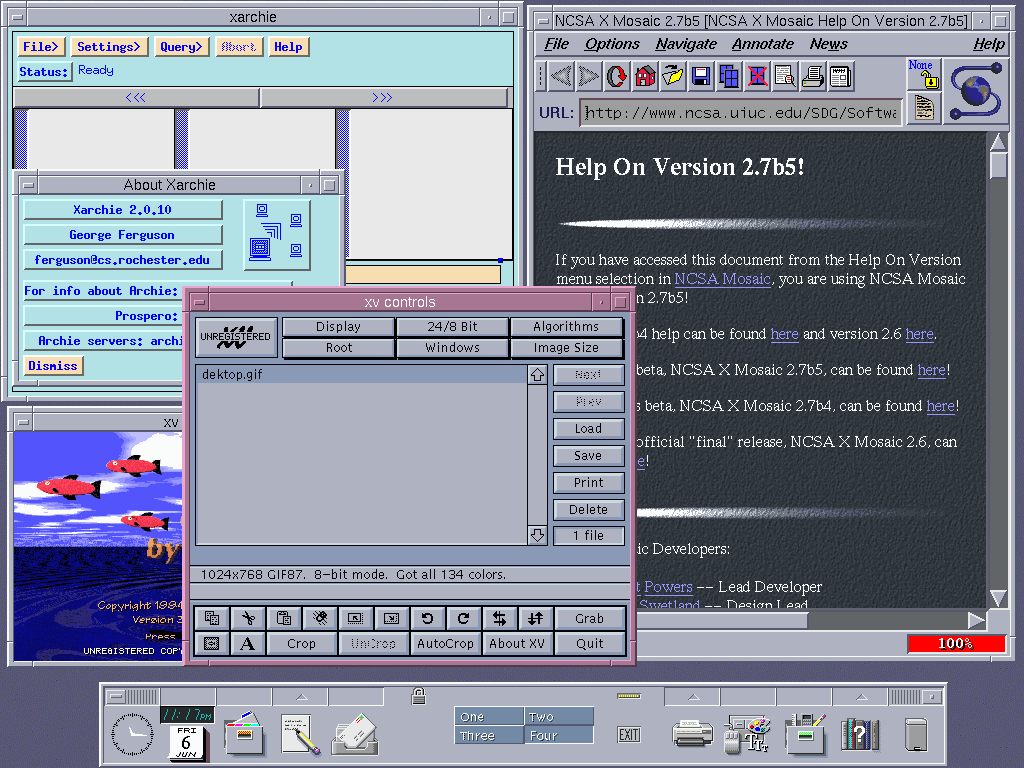Open Mosaic Navigate menu
The height and width of the screenshot is (768, 1024).
coord(686,44)
